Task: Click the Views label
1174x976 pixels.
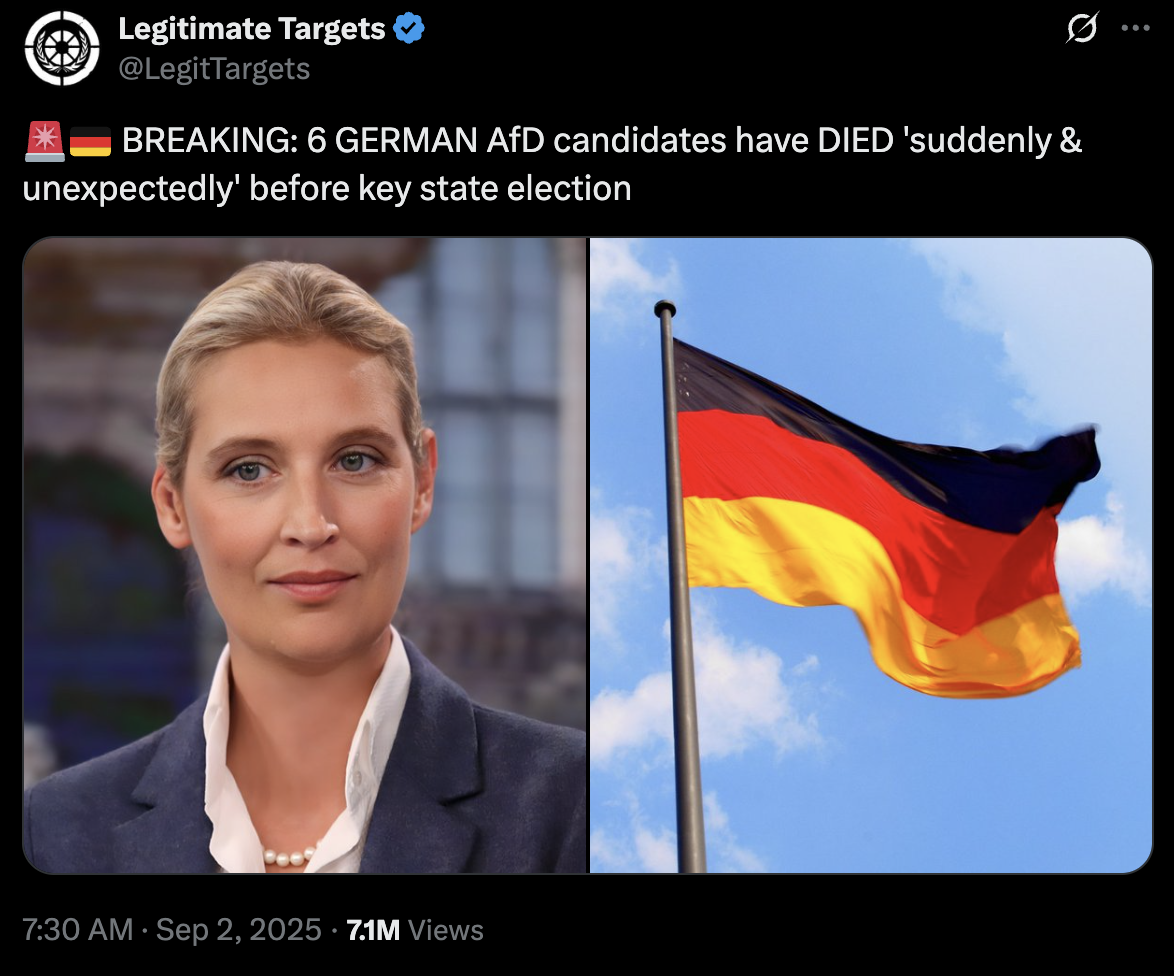Action: 446,930
